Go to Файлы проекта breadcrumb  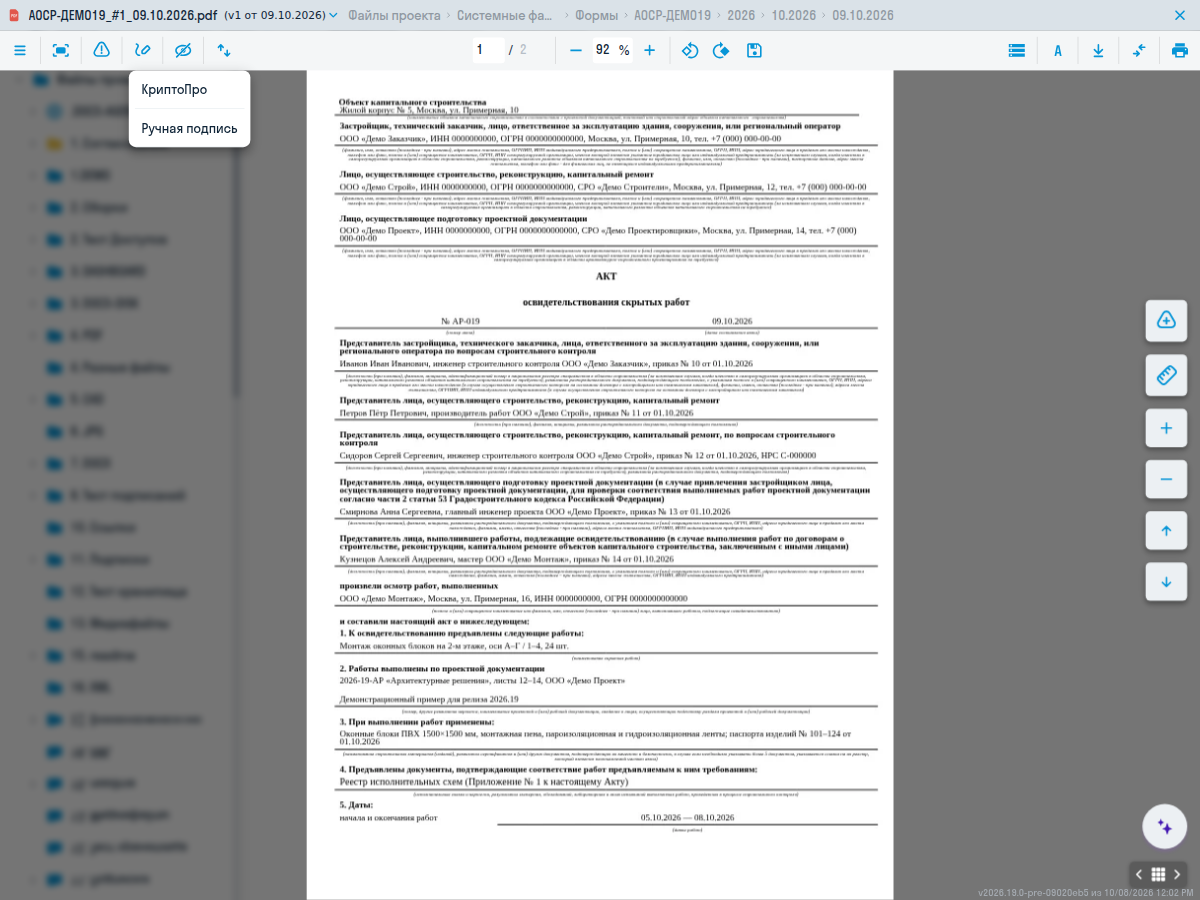click(x=394, y=16)
